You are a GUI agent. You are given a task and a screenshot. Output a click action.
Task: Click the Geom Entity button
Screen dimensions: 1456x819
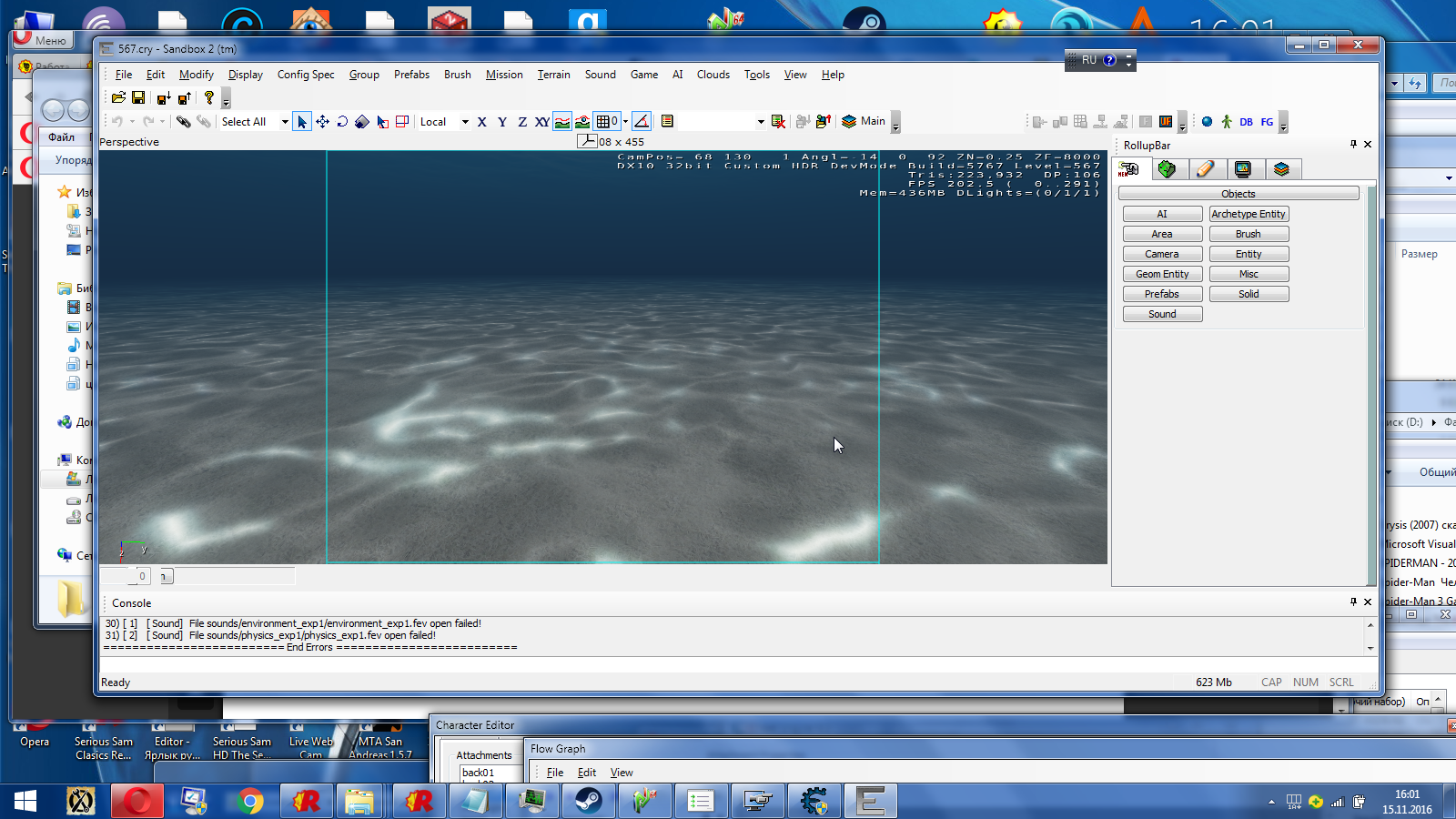(x=1162, y=274)
